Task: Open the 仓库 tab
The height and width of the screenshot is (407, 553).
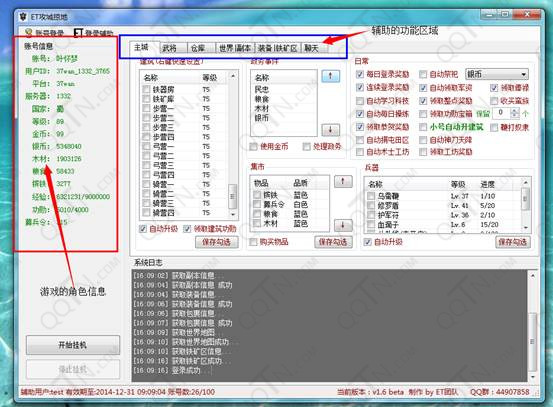Action: (x=198, y=48)
